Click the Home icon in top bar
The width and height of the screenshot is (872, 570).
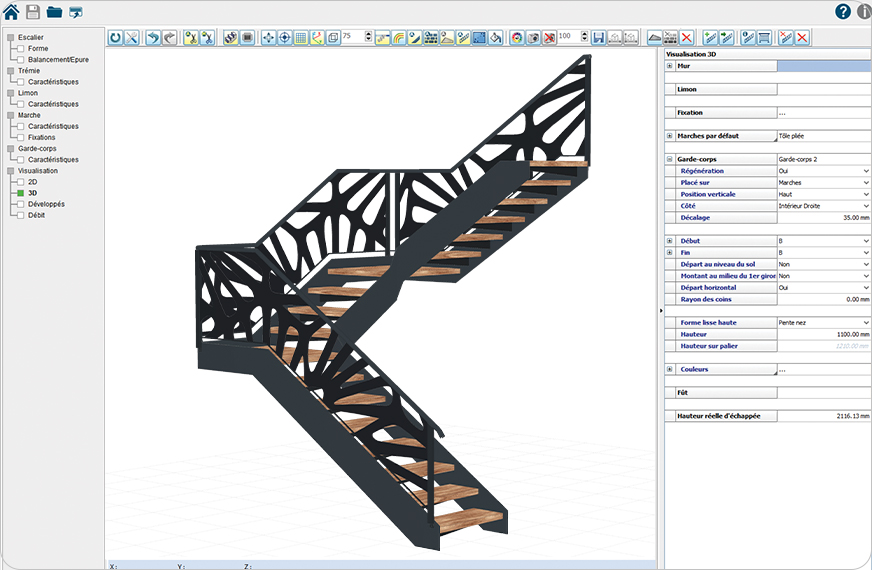[x=11, y=12]
